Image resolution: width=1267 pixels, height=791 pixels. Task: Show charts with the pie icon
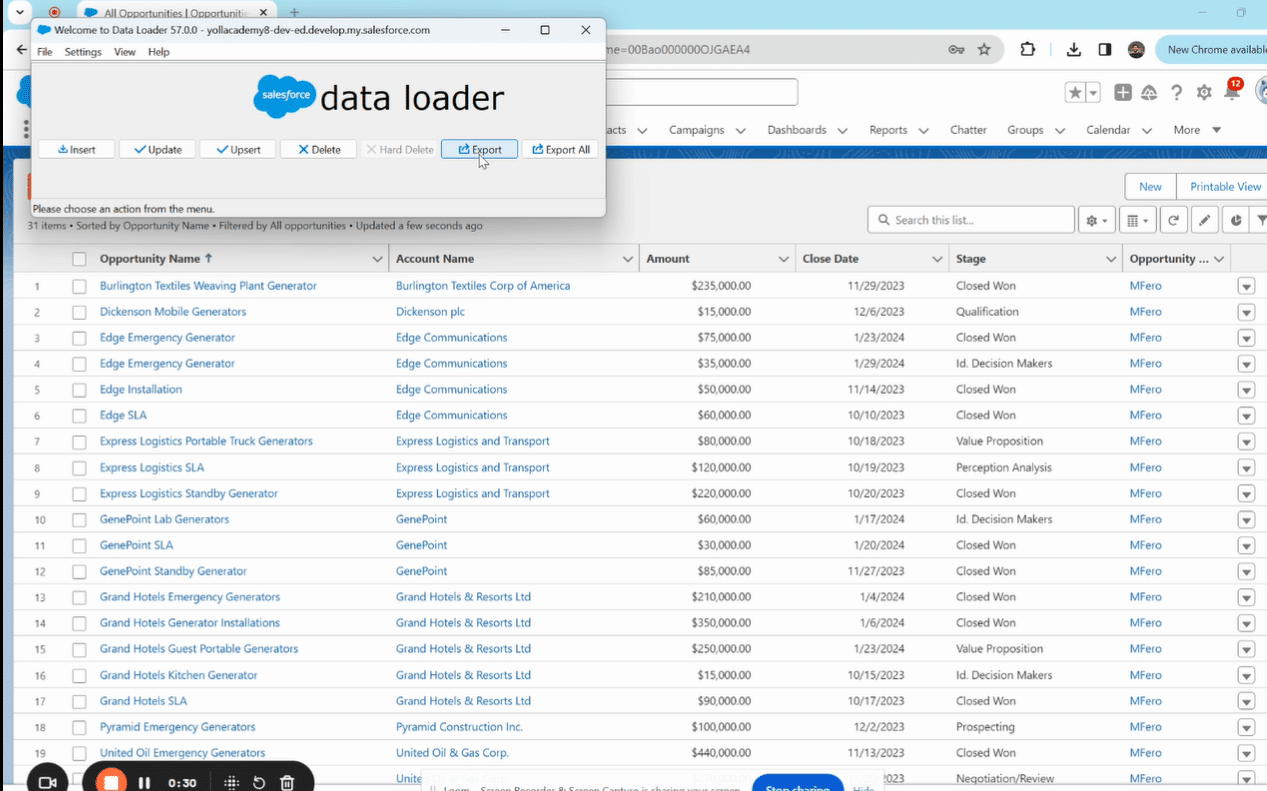1236,220
